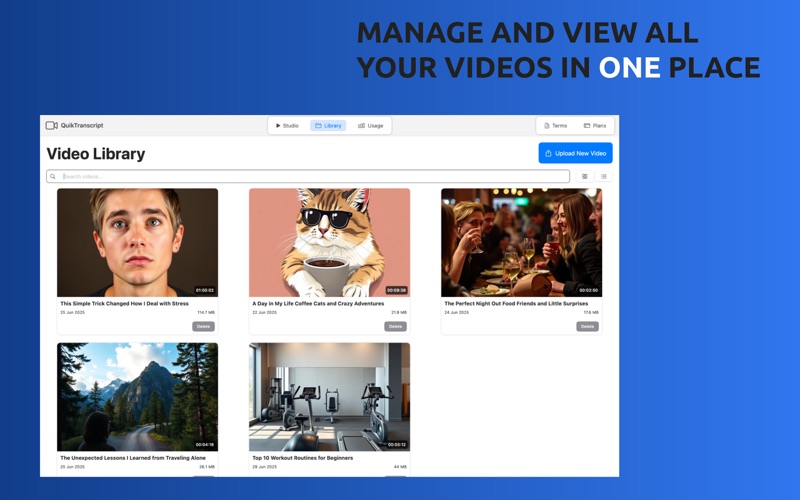
Task: Click the 24 Jun 2025 date
Action: click(x=456, y=313)
